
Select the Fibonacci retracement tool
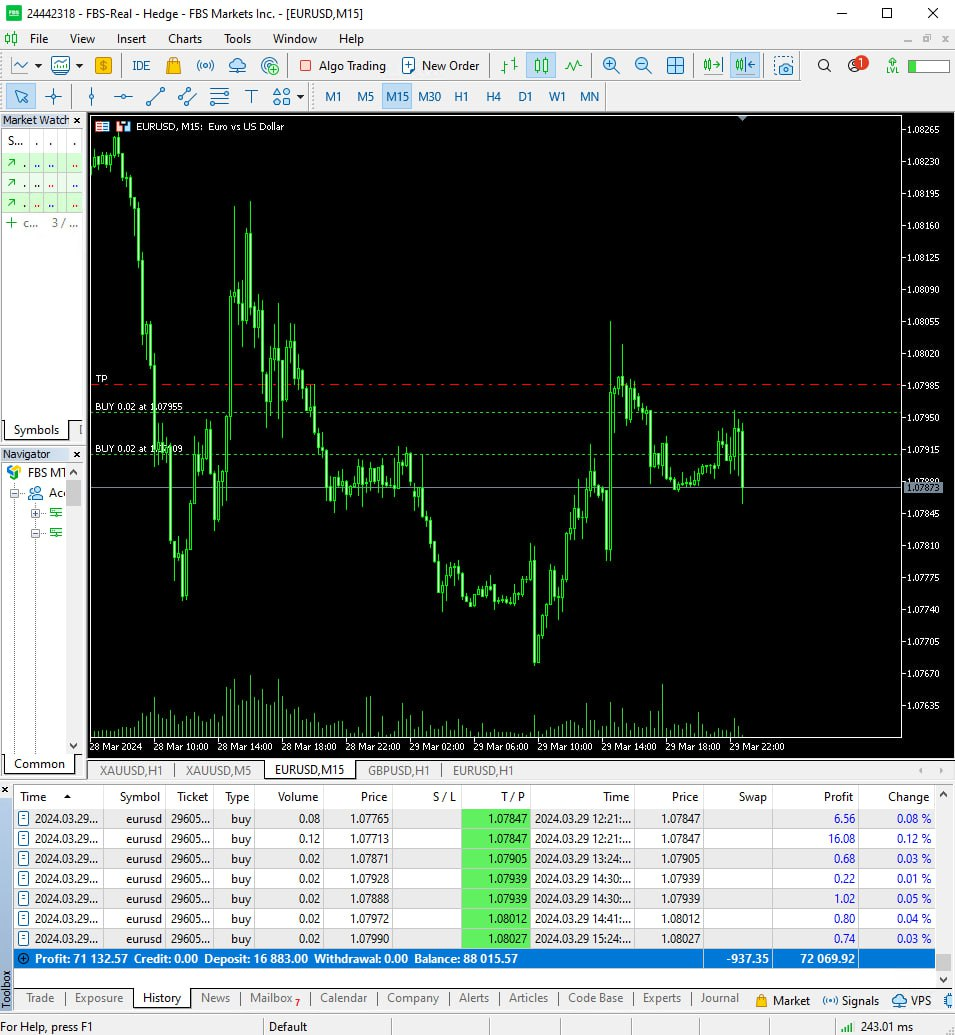point(219,97)
